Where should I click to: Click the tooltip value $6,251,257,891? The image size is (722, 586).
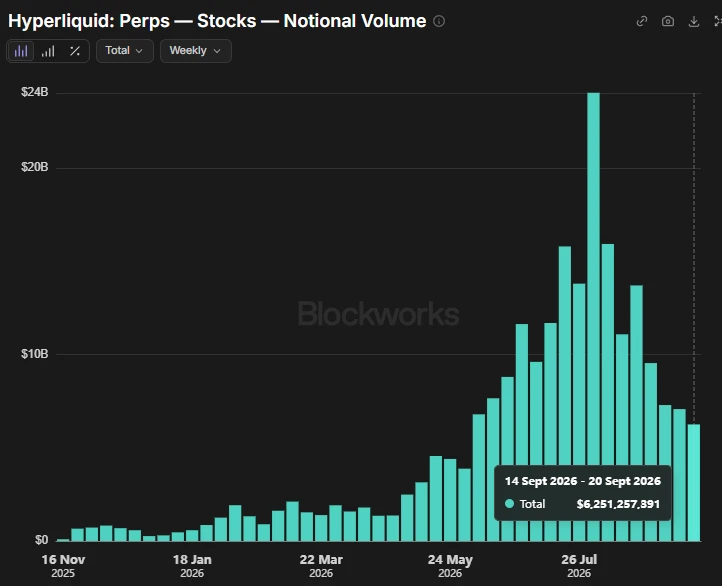[618, 504]
